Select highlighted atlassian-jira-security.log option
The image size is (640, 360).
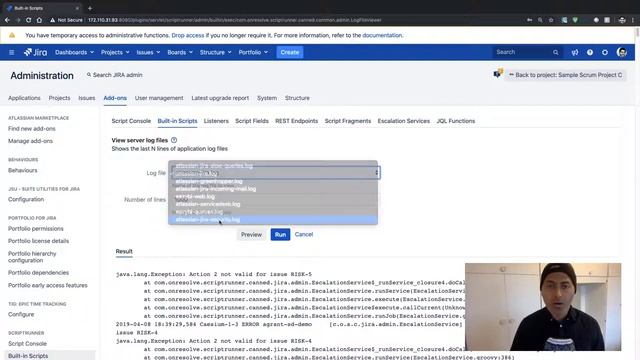point(273,220)
